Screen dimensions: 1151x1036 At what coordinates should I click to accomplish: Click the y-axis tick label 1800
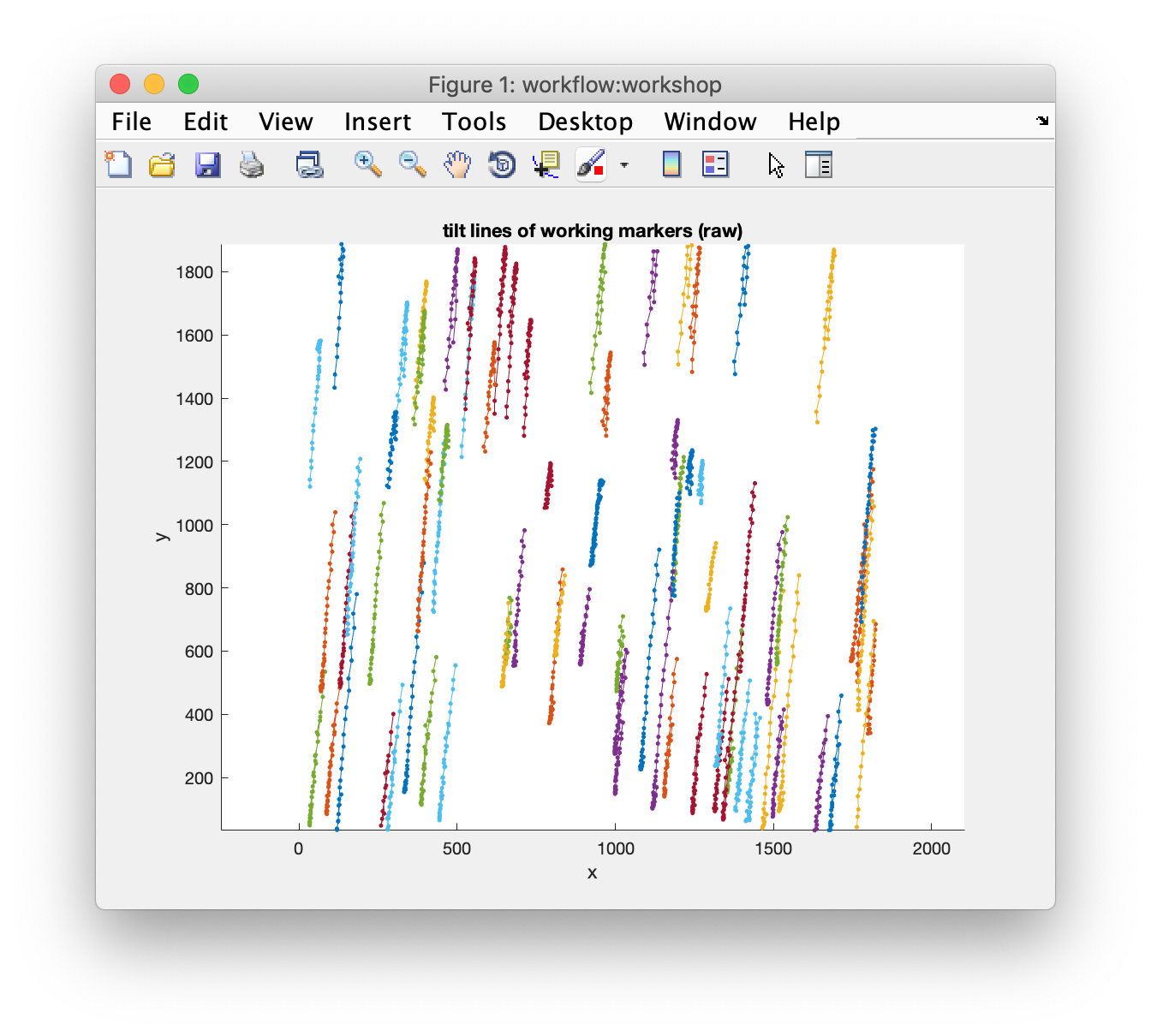click(x=194, y=272)
